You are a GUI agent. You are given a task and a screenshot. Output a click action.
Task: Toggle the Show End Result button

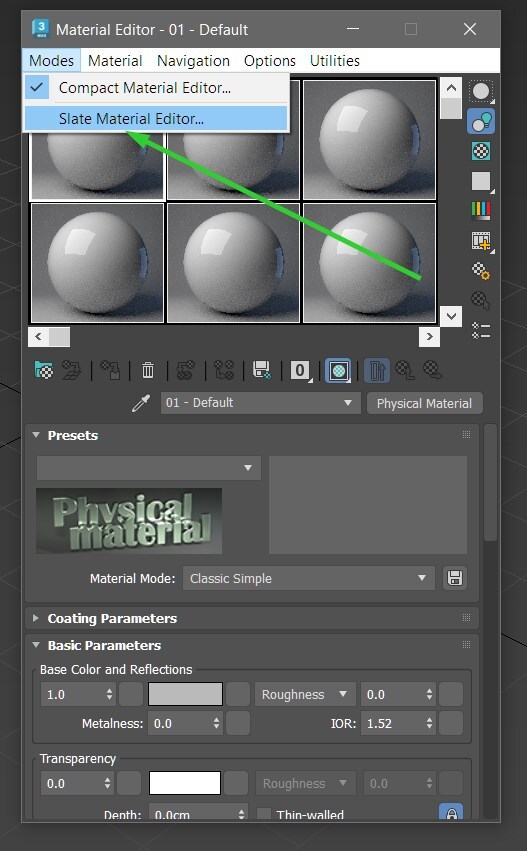coord(377,371)
